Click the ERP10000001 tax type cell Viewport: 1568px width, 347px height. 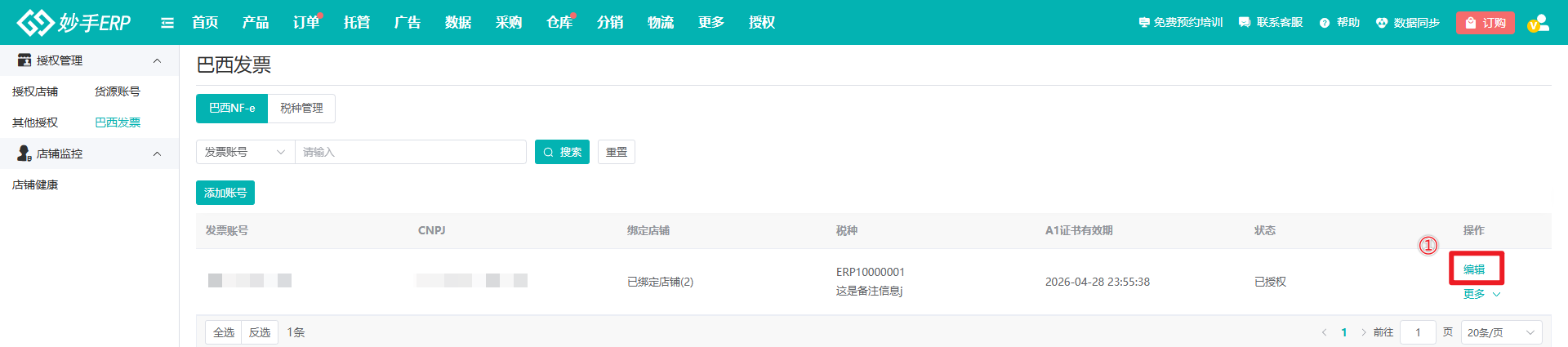point(870,272)
